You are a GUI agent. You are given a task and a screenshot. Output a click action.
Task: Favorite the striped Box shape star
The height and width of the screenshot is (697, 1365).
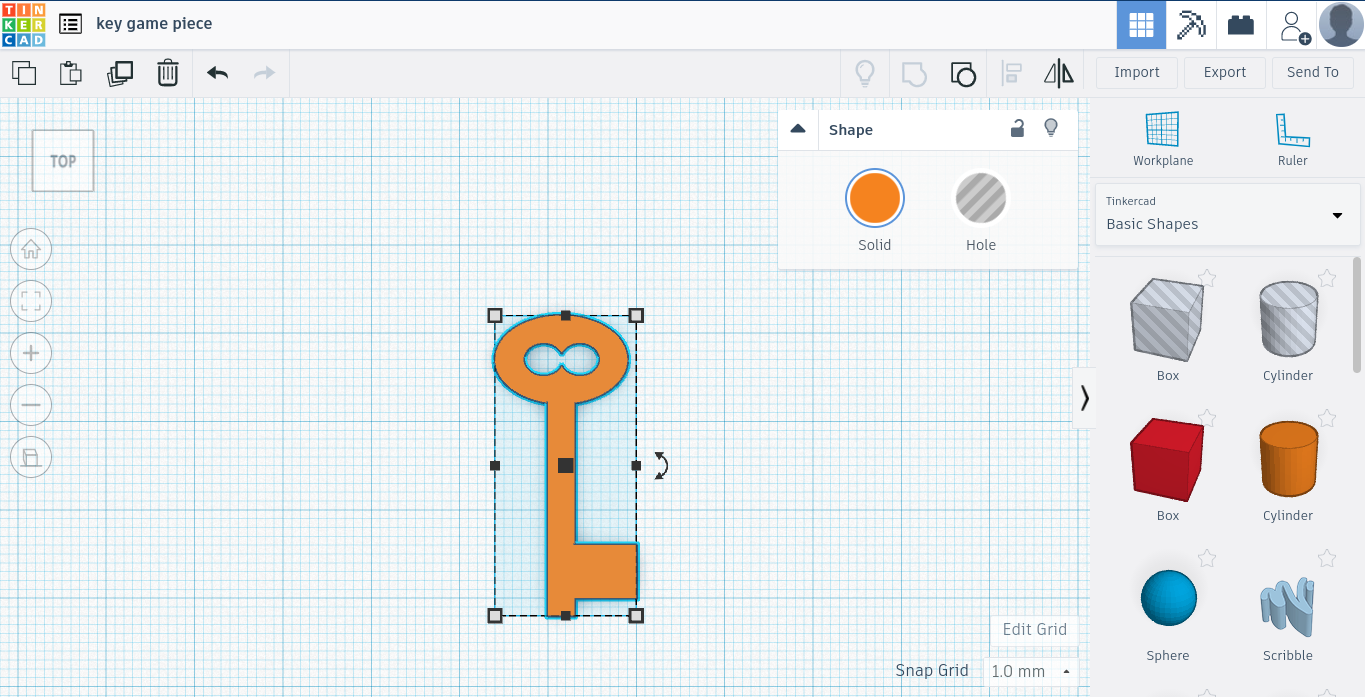pos(1207,278)
